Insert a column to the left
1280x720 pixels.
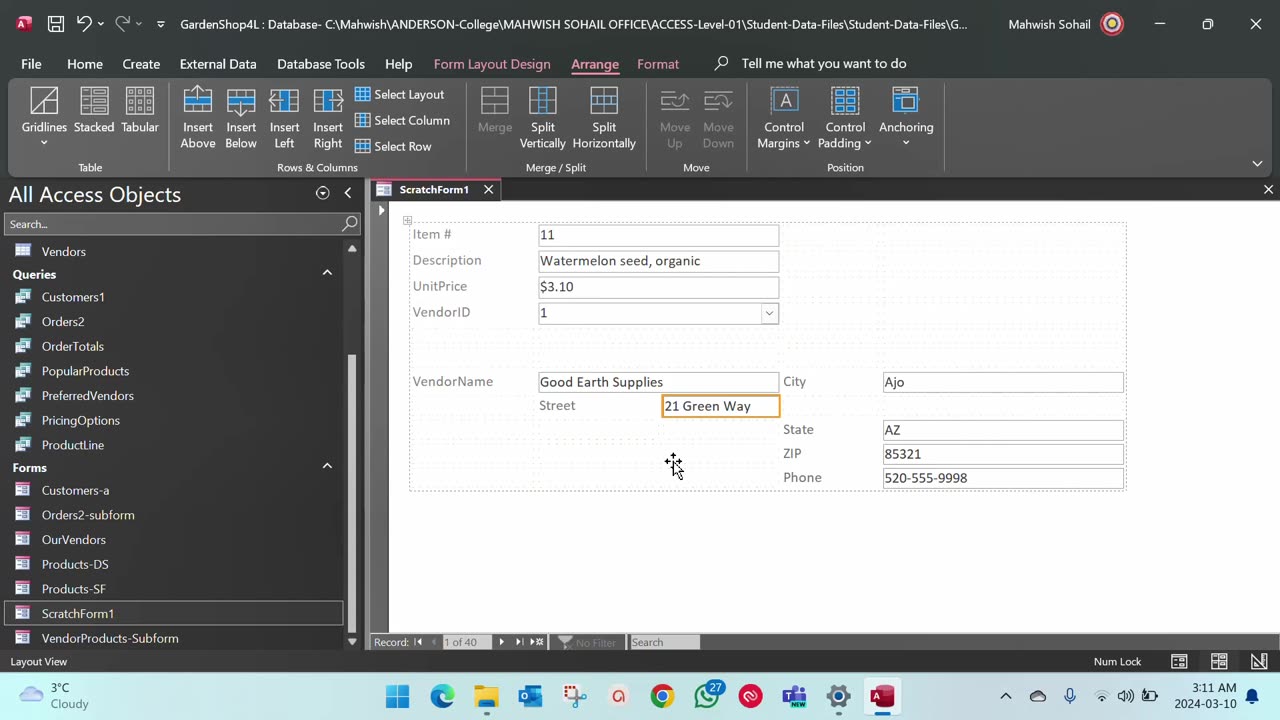click(x=284, y=118)
